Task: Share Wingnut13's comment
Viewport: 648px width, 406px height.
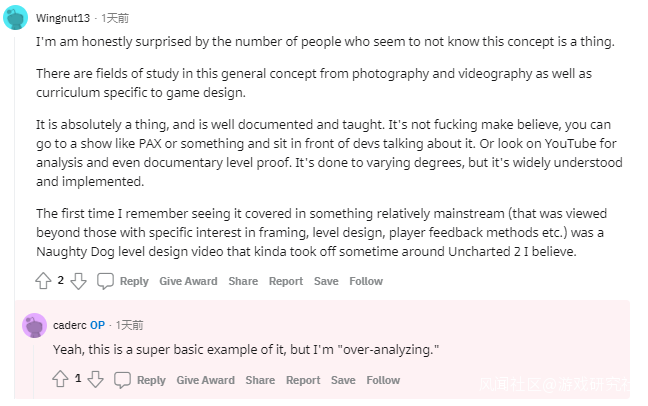Action: pos(243,282)
